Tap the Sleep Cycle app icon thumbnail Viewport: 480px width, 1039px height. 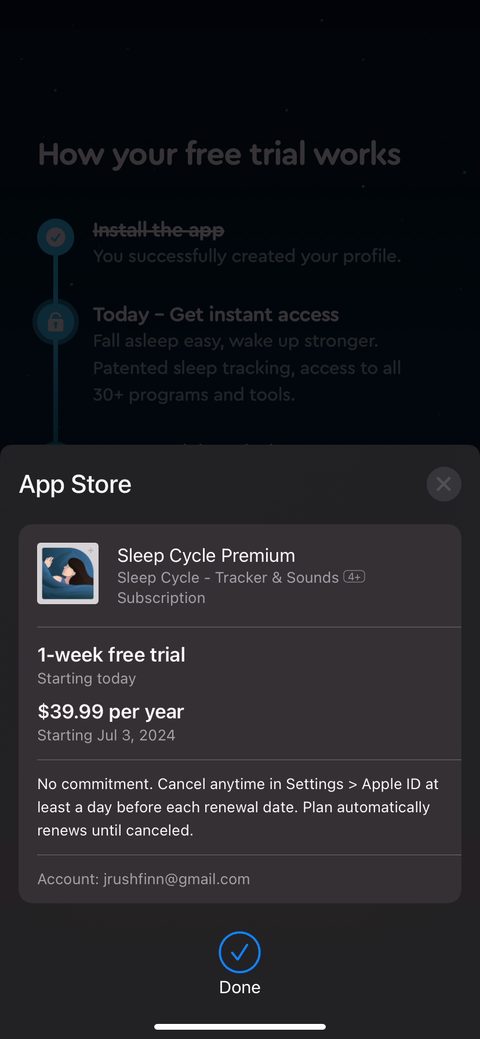[x=68, y=574]
